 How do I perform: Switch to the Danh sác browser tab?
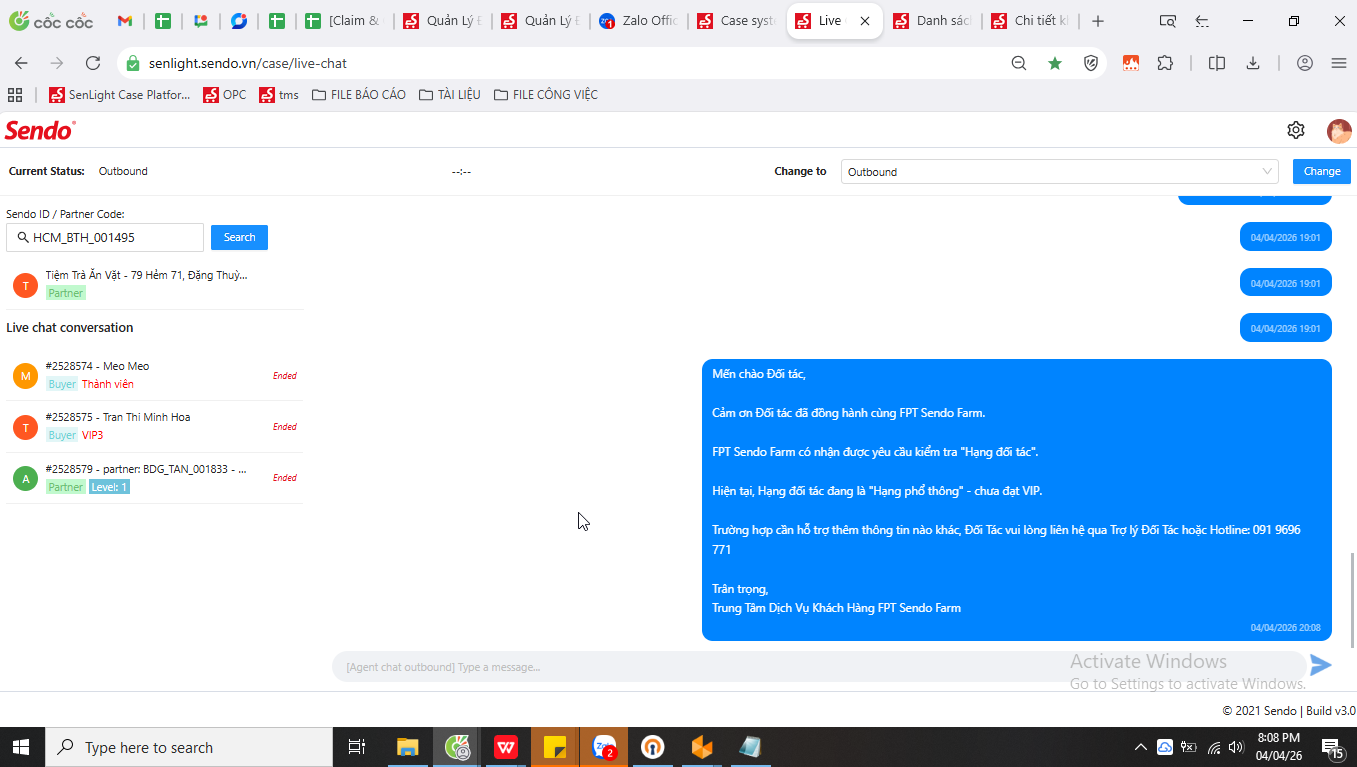point(933,21)
